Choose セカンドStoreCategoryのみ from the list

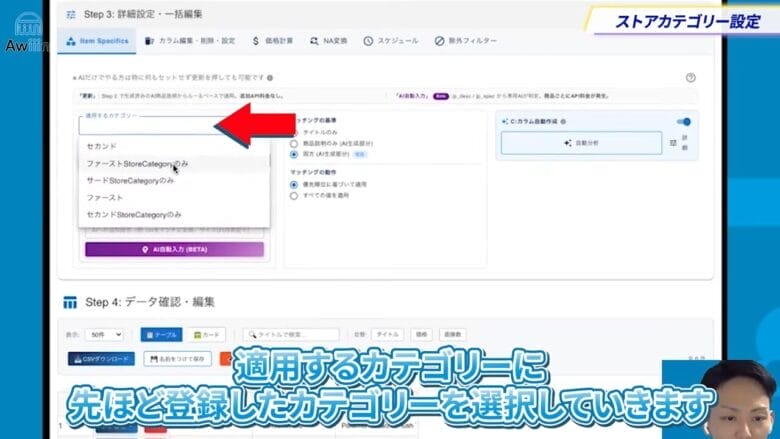click(174, 215)
